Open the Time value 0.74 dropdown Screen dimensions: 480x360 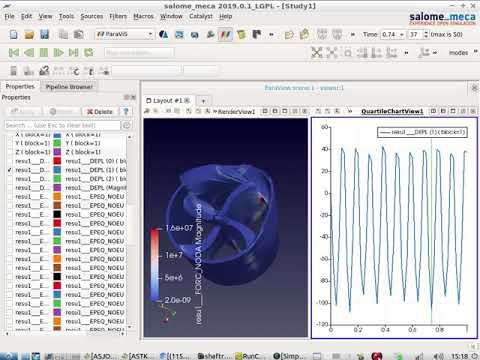tap(393, 34)
